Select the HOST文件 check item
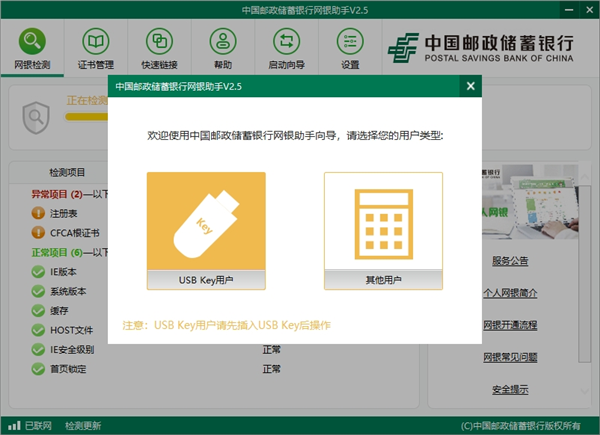 pos(70,330)
